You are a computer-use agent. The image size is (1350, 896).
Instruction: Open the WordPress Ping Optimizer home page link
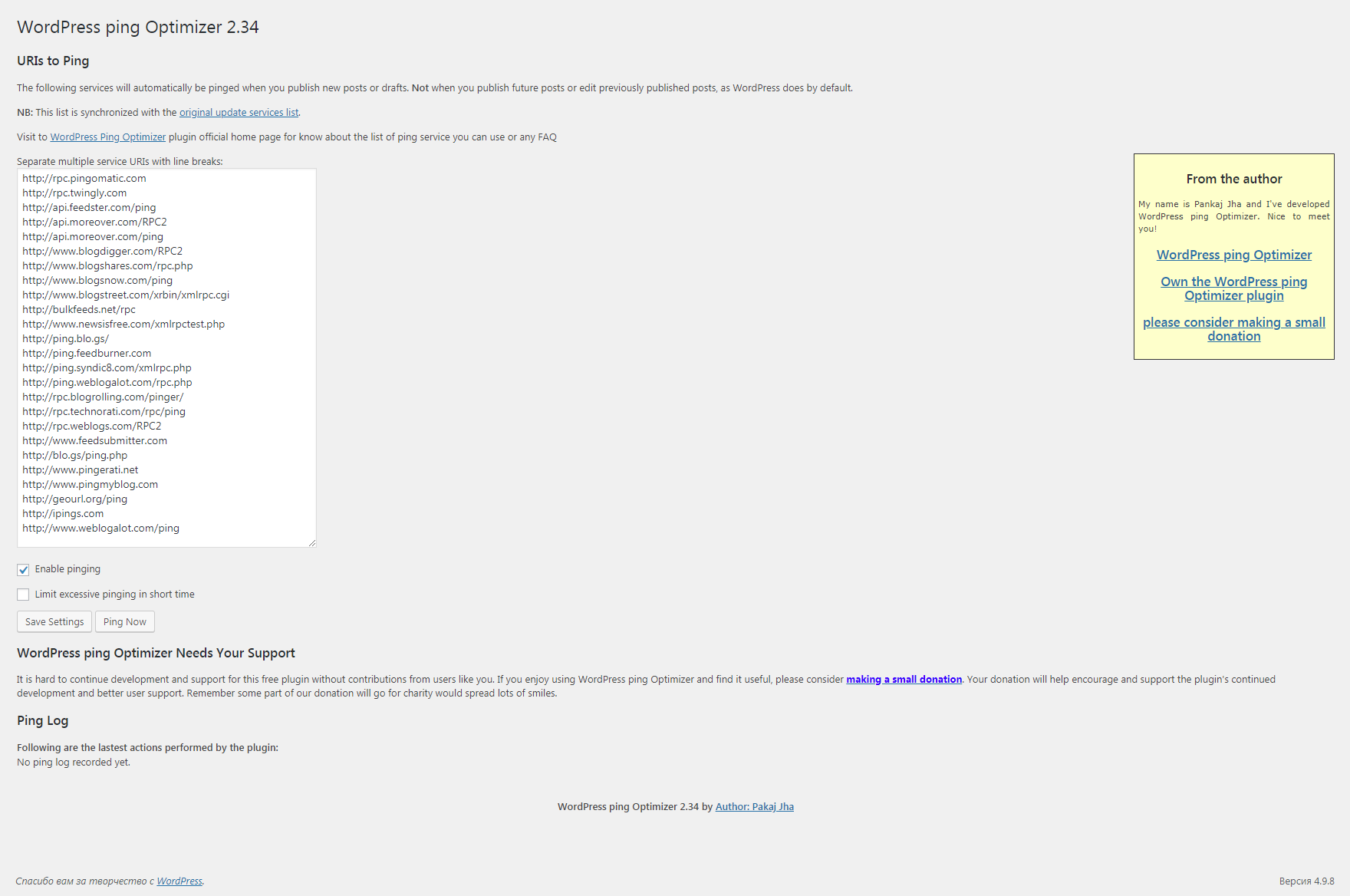point(108,137)
